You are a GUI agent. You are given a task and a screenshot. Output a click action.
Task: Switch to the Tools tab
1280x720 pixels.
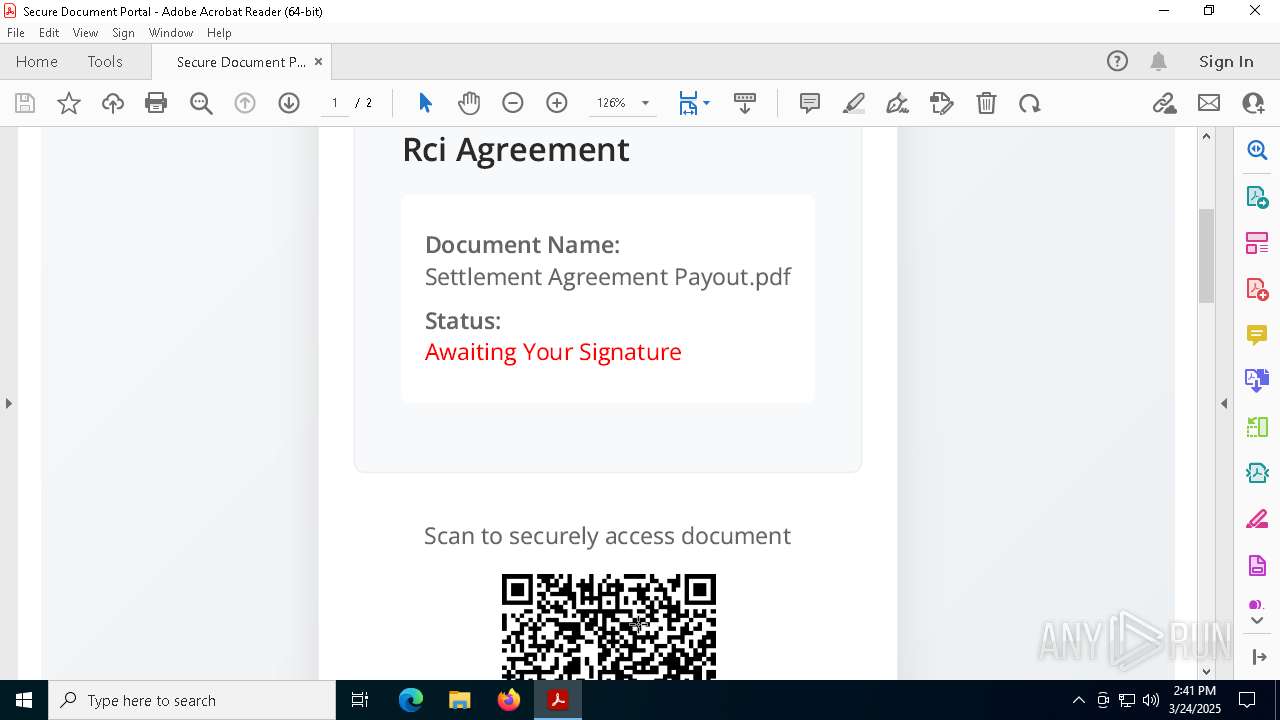tap(105, 61)
